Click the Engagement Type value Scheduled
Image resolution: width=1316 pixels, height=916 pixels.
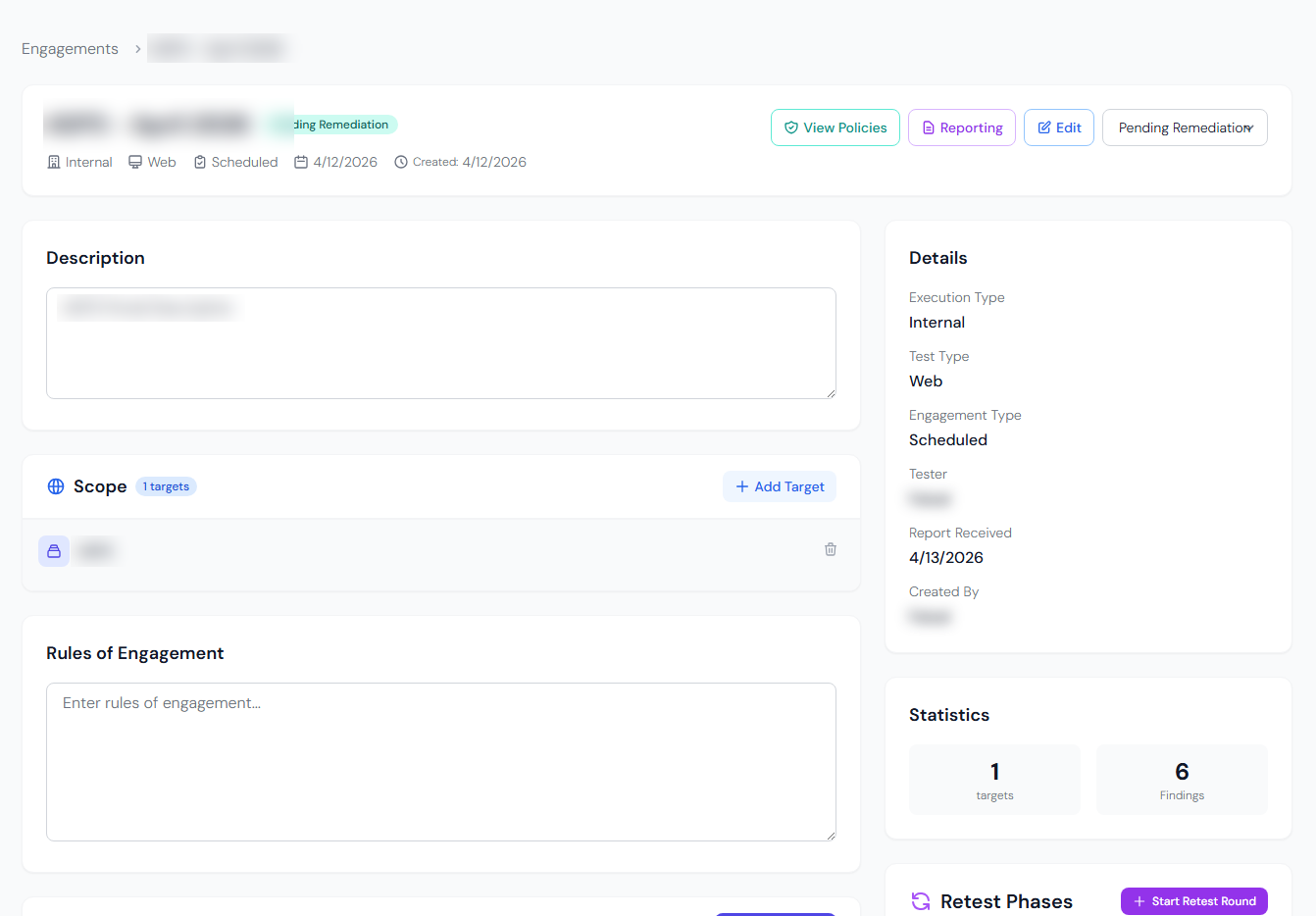(948, 439)
